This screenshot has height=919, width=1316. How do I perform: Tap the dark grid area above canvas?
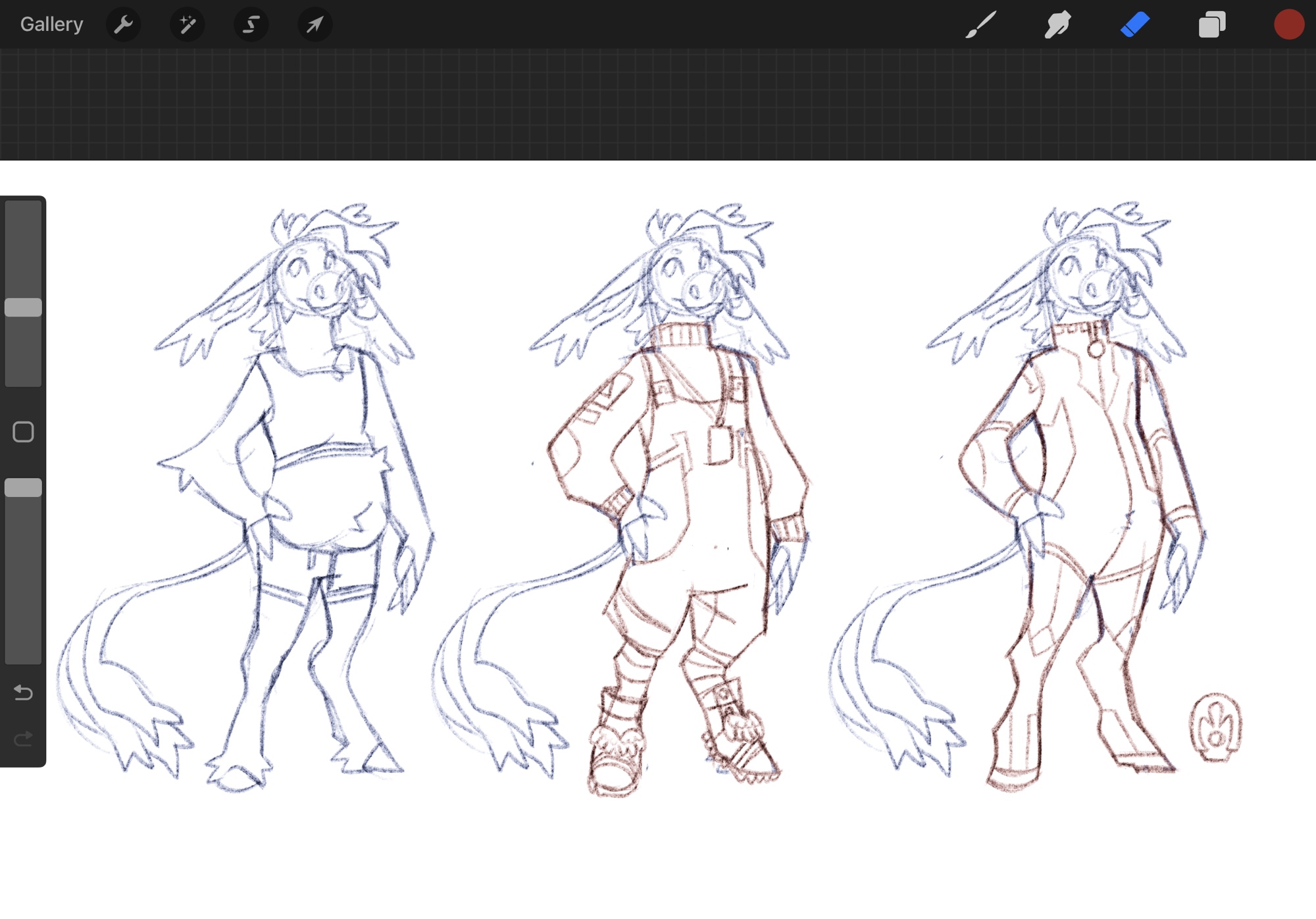point(658,104)
